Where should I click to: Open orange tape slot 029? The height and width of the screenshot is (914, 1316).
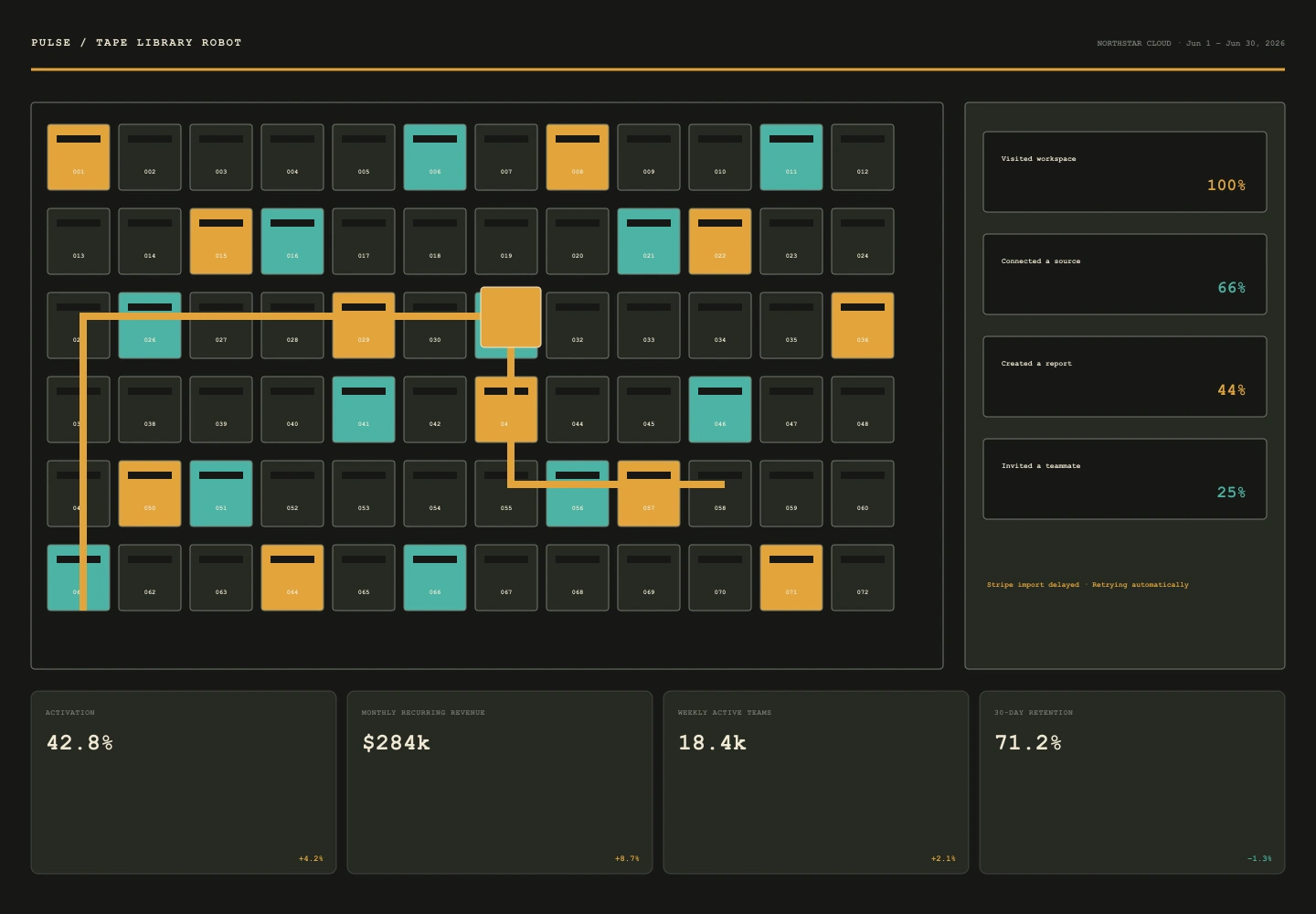click(364, 325)
